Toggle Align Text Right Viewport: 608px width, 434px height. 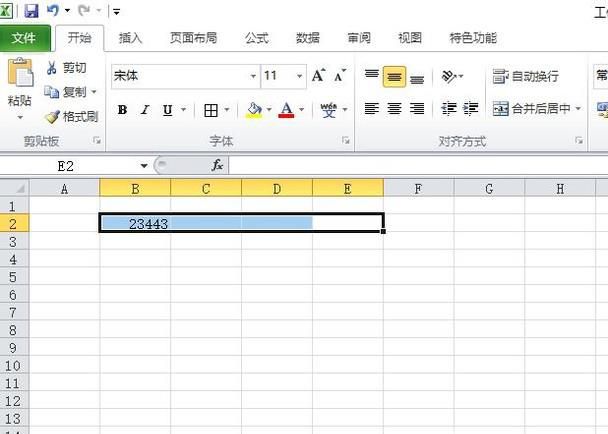pos(417,109)
